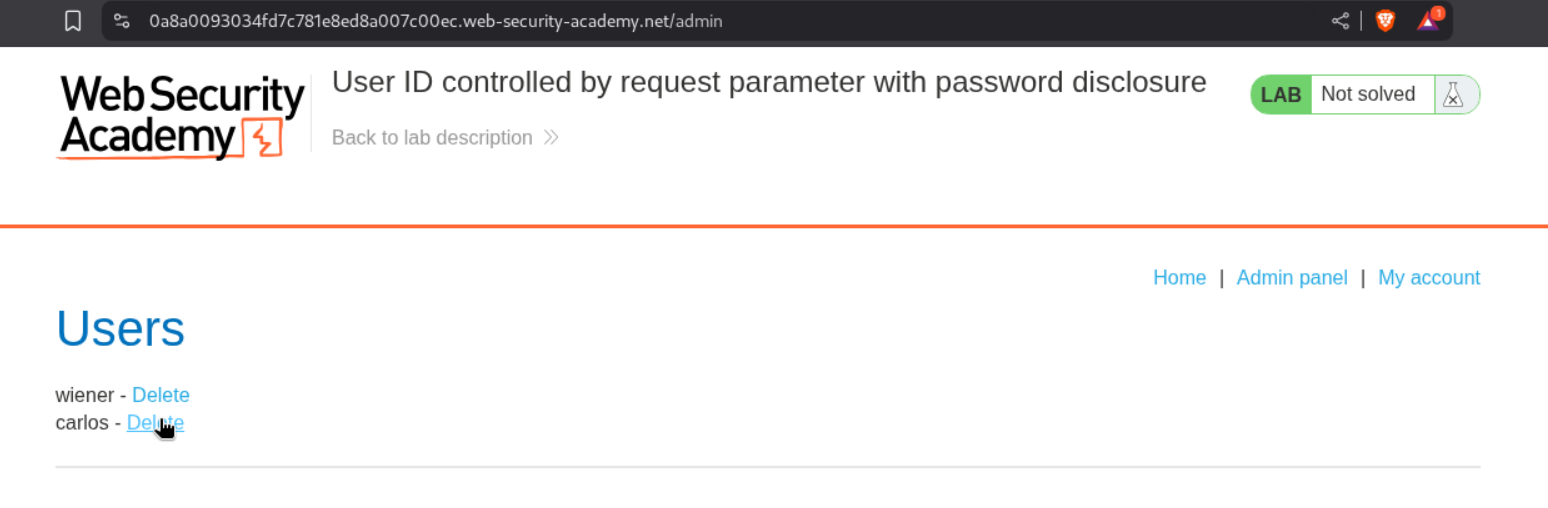
Task: Click the green LAB badge
Action: coord(1281,95)
